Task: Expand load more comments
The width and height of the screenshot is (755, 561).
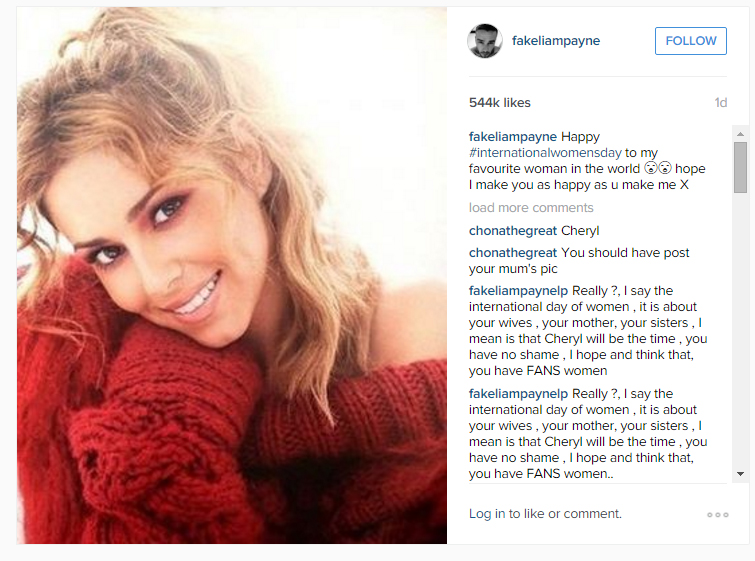Action: click(531, 208)
